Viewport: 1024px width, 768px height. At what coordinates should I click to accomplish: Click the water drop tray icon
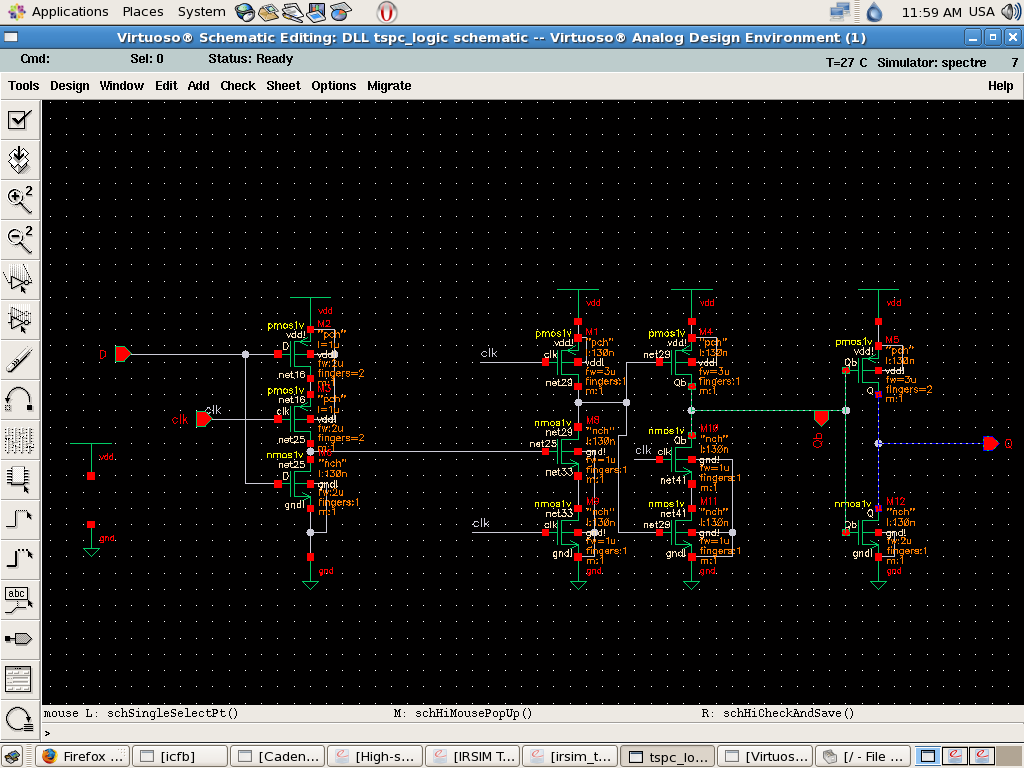(x=874, y=12)
